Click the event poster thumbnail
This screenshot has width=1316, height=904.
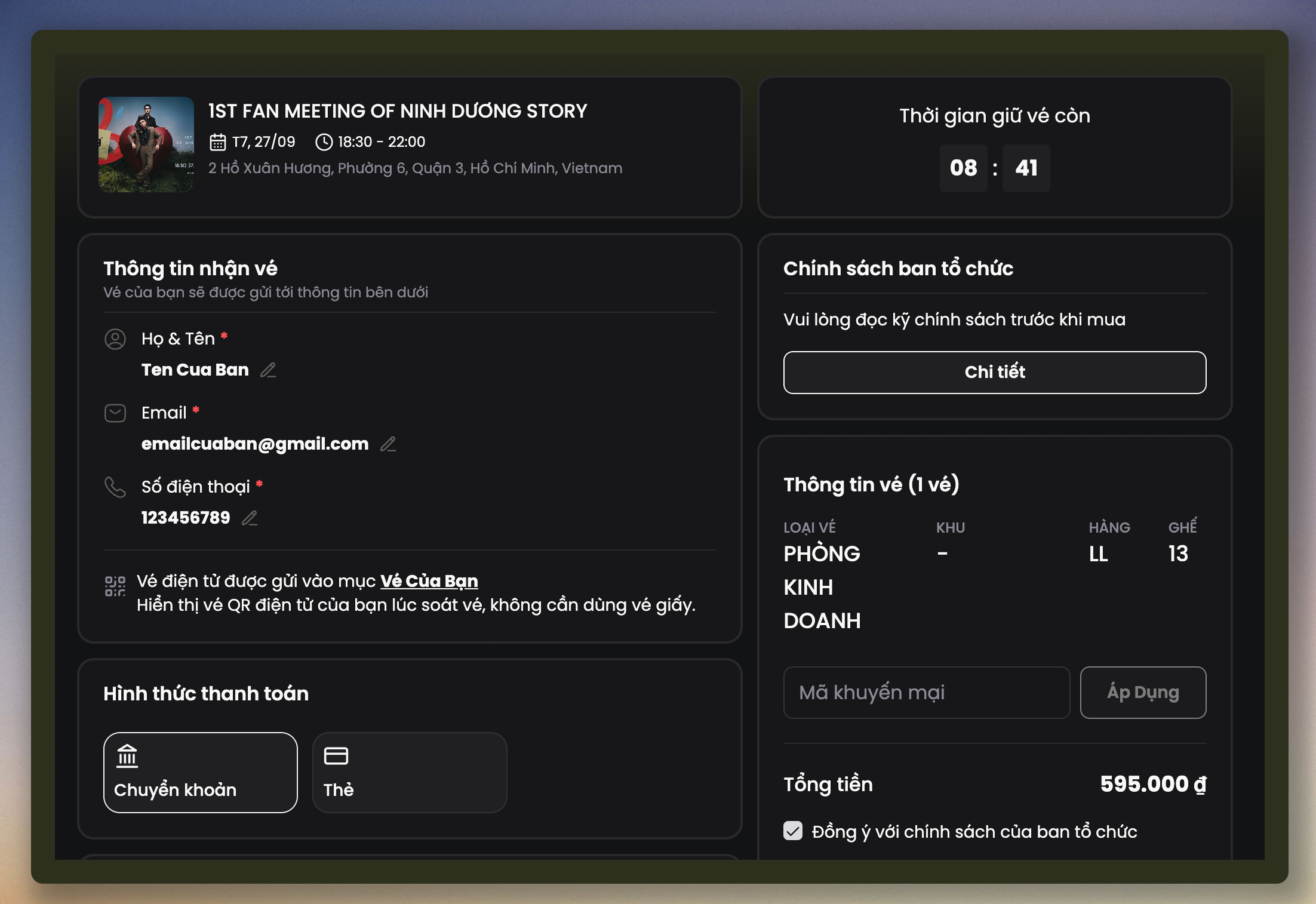[146, 144]
